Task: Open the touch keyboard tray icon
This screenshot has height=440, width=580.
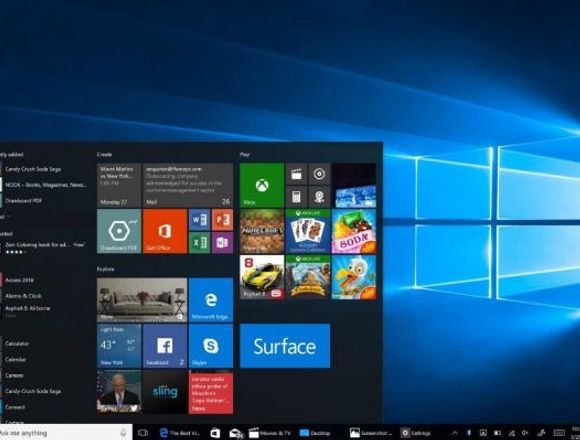Action: click(x=559, y=433)
